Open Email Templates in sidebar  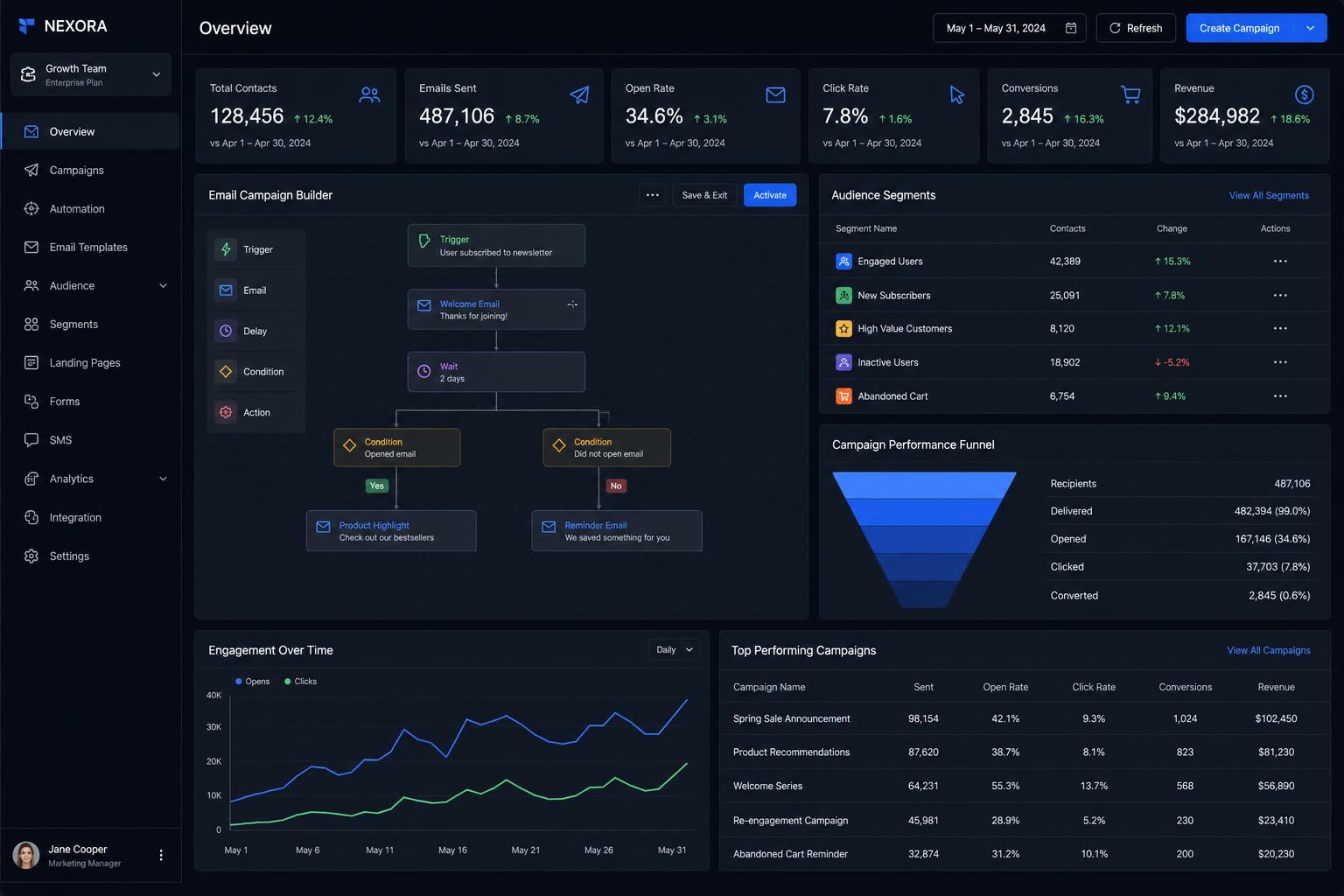(x=91, y=248)
